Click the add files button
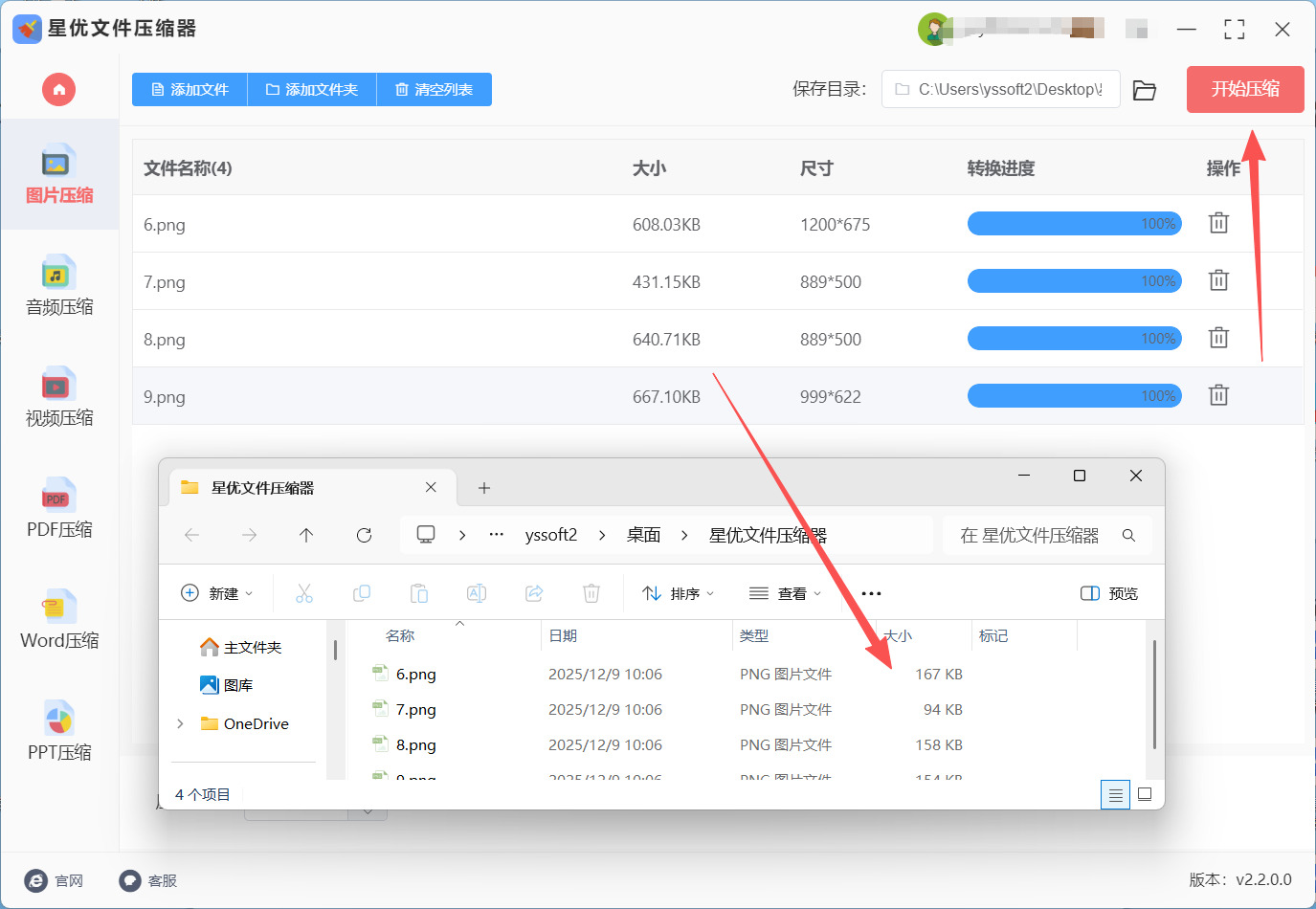This screenshot has width=1316, height=909. click(190, 90)
